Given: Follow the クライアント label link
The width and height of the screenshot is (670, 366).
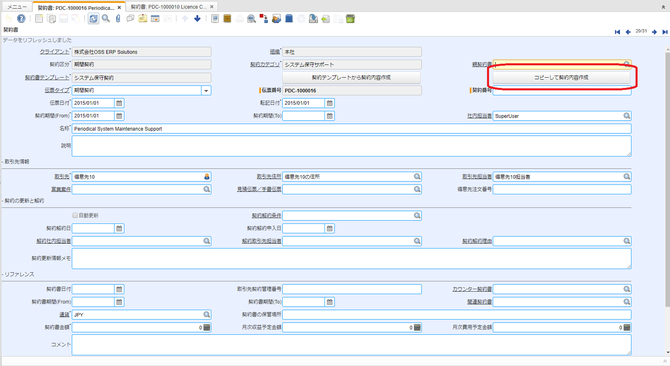Looking at the screenshot, I should click(54, 52).
